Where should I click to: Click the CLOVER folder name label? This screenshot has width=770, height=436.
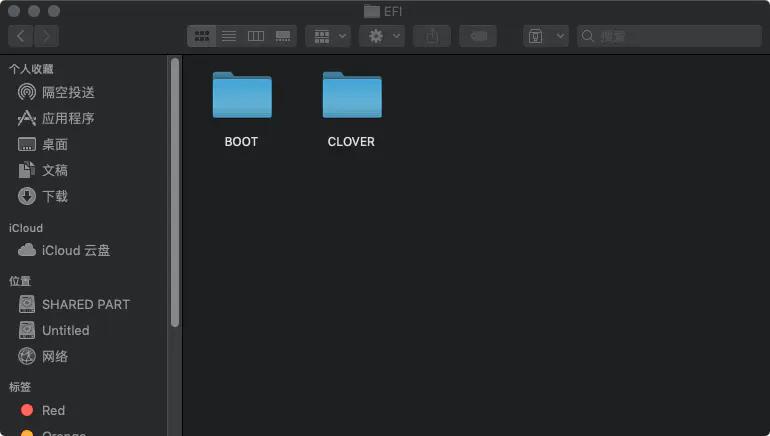(351, 142)
